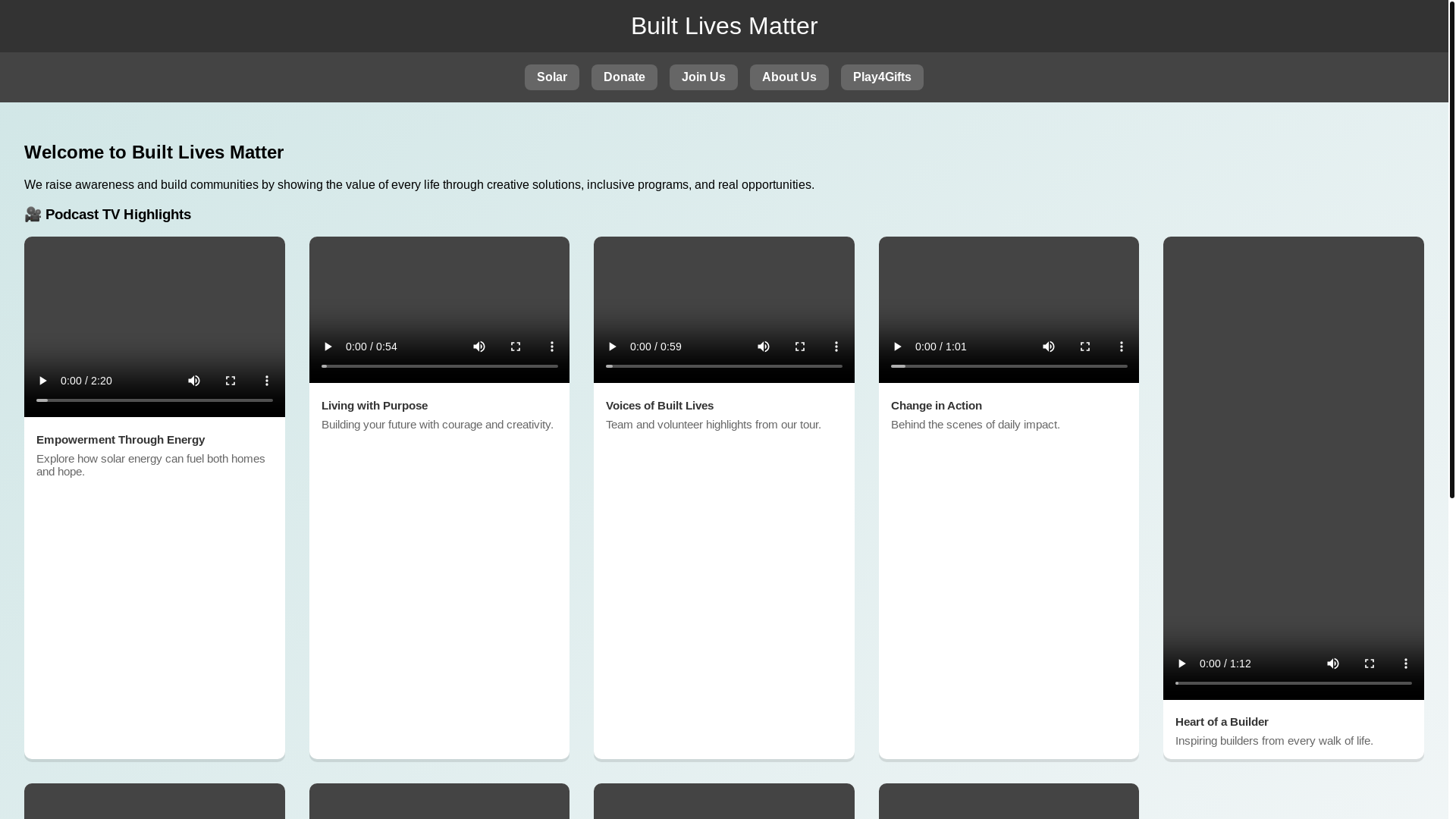Screen dimensions: 1456x819
Task: Open more options on Living with Purpose video
Action: coord(552,347)
